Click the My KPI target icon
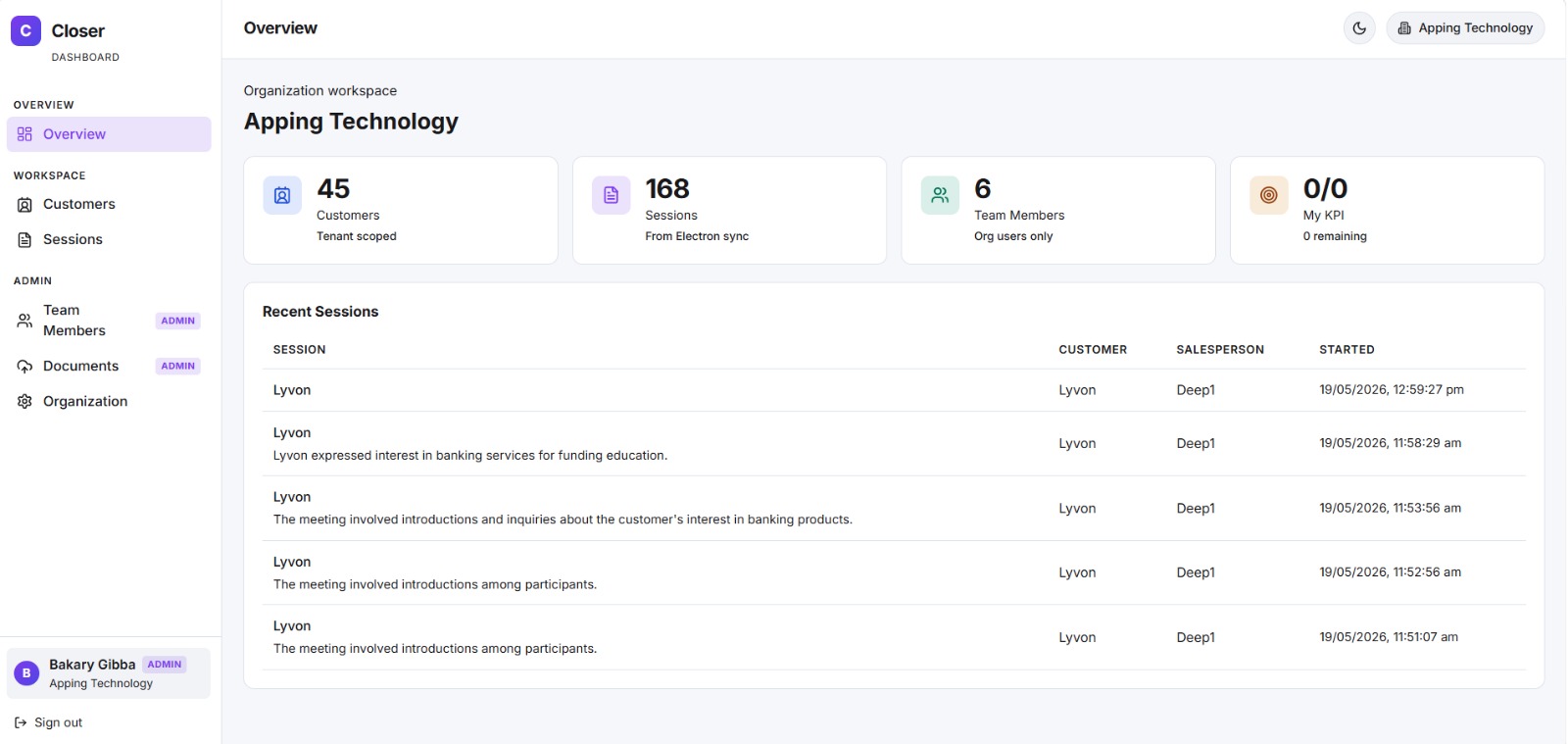This screenshot has height=744, width=1568. pos(1268,195)
